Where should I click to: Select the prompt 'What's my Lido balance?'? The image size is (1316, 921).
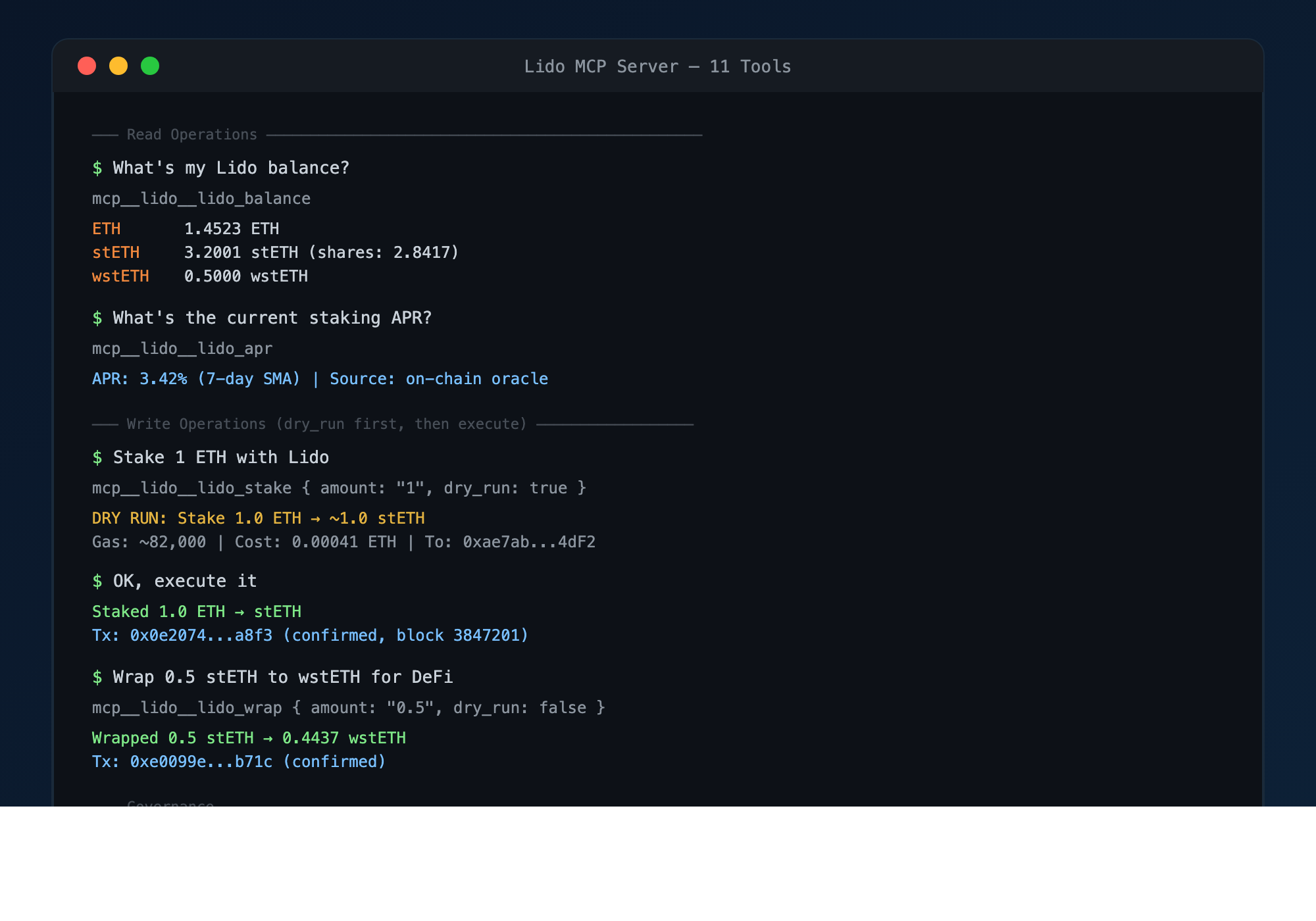[x=231, y=168]
